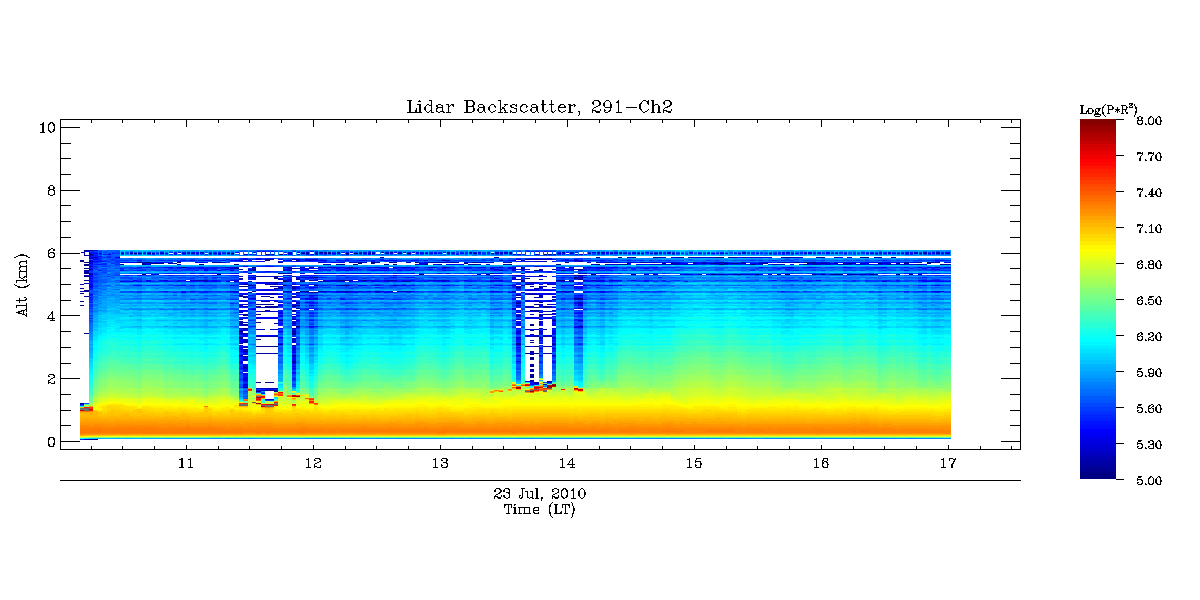Viewport: 1200px width, 600px height.
Task: Click the time axis tick label 16
Action: click(x=821, y=463)
